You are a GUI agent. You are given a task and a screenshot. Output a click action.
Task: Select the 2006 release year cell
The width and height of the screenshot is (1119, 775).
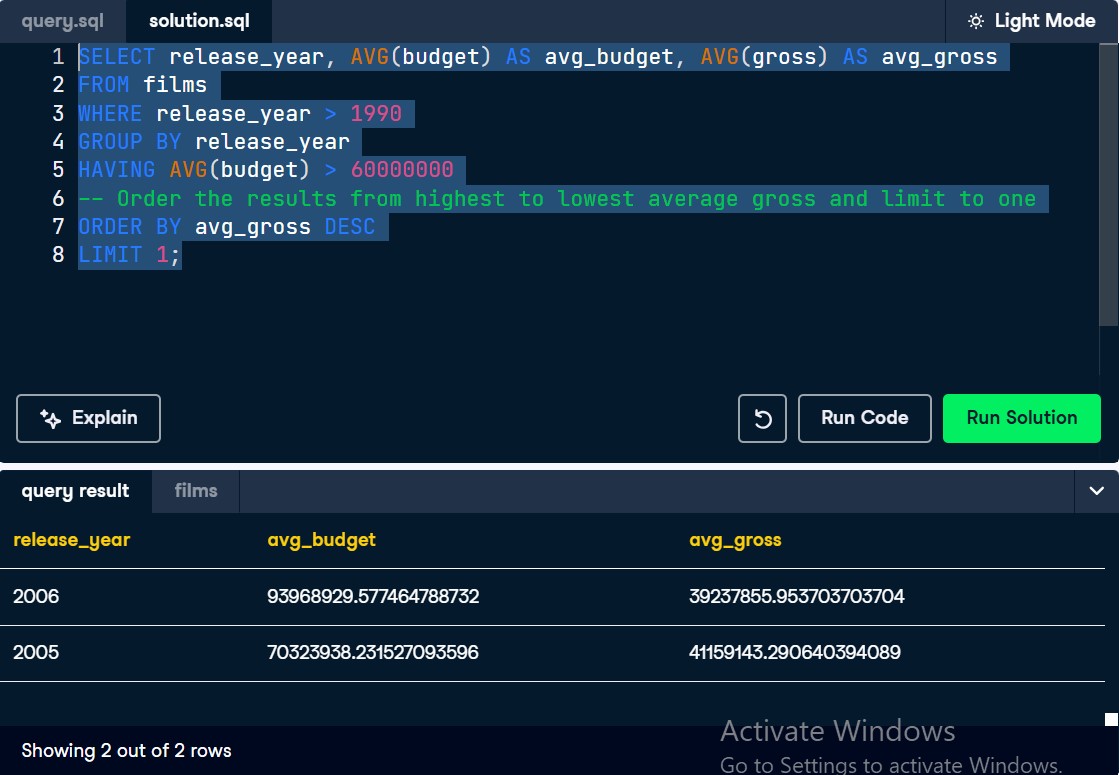[36, 597]
